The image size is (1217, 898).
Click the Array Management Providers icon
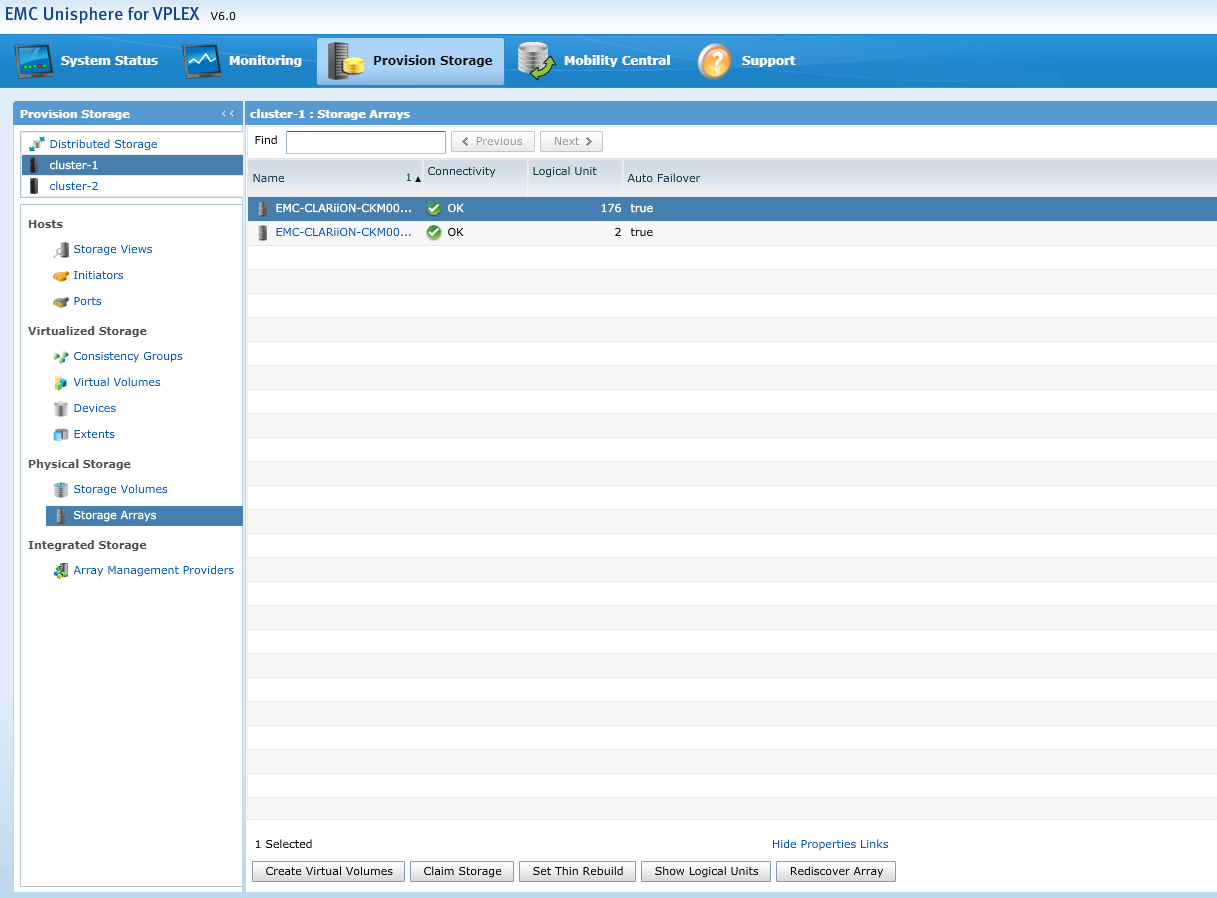[x=61, y=571]
